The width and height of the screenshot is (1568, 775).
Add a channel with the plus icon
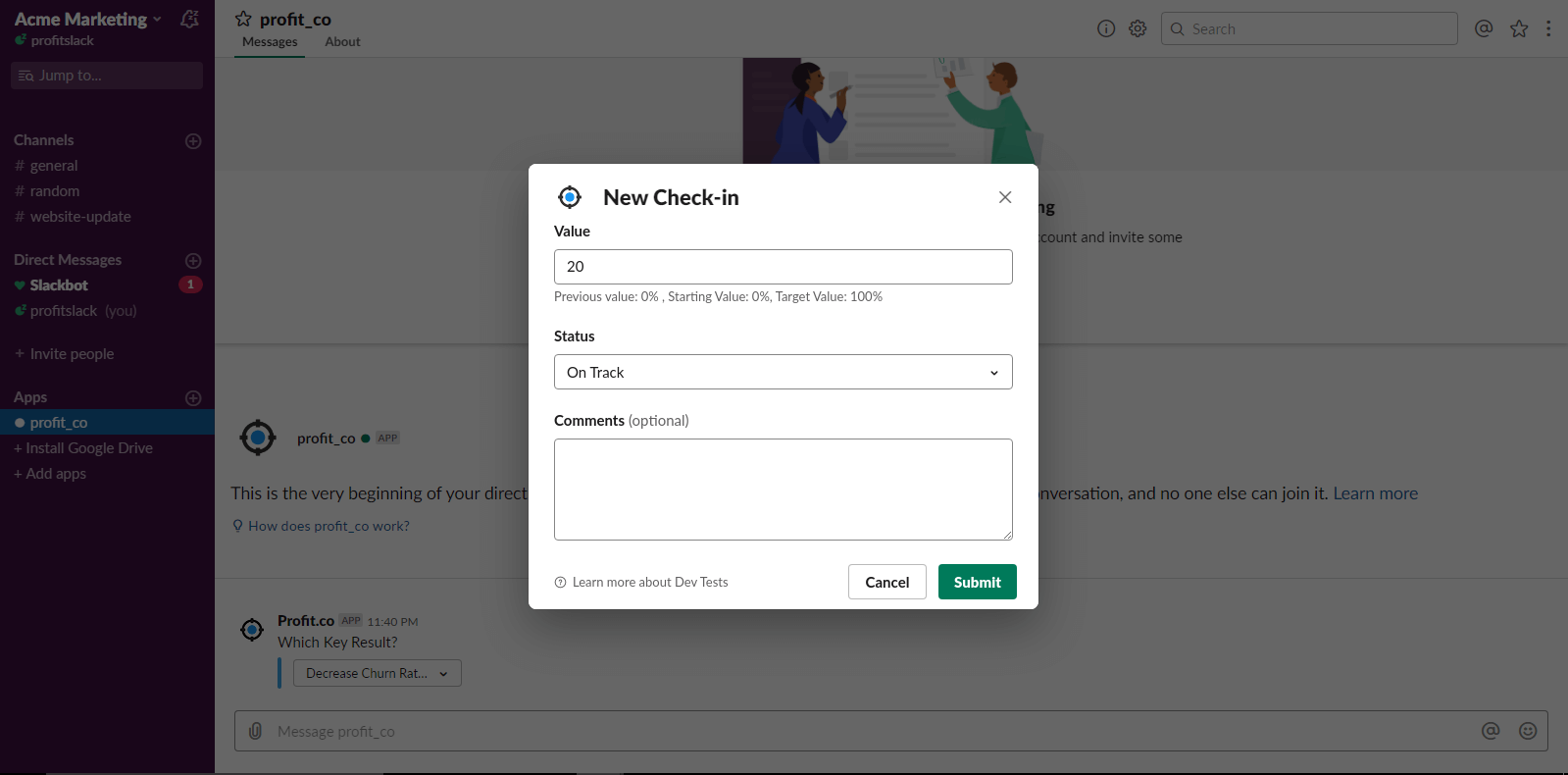click(x=193, y=141)
